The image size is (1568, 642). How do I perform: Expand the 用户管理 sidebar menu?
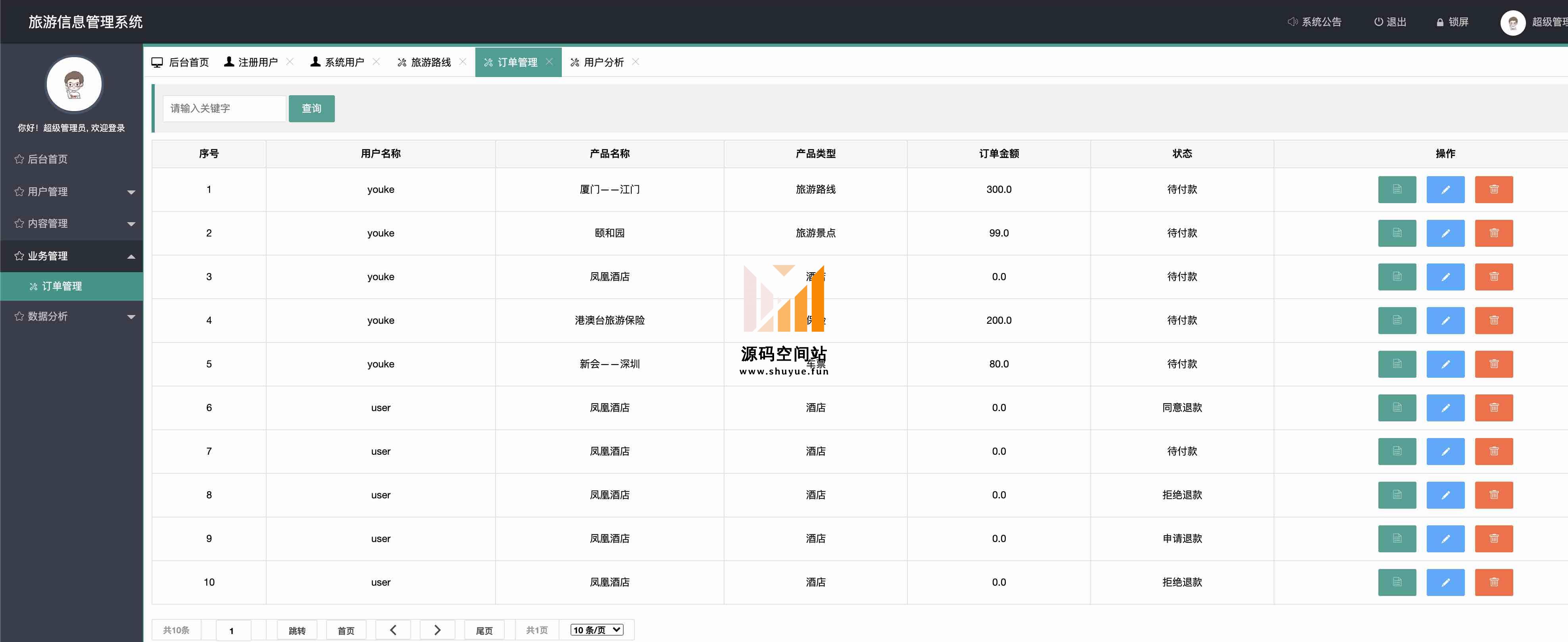[72, 192]
